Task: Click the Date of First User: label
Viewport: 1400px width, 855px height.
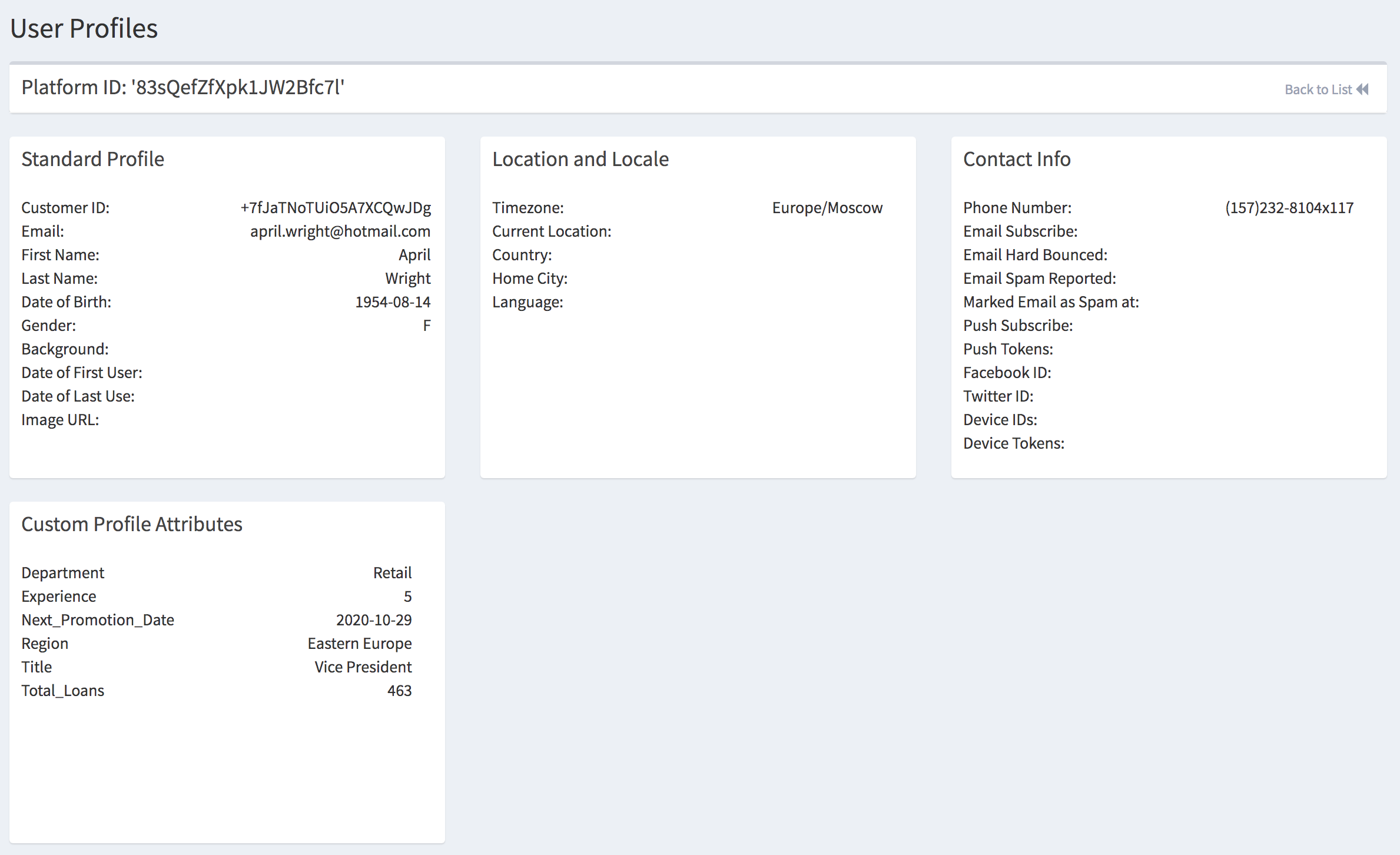Action: (82, 373)
